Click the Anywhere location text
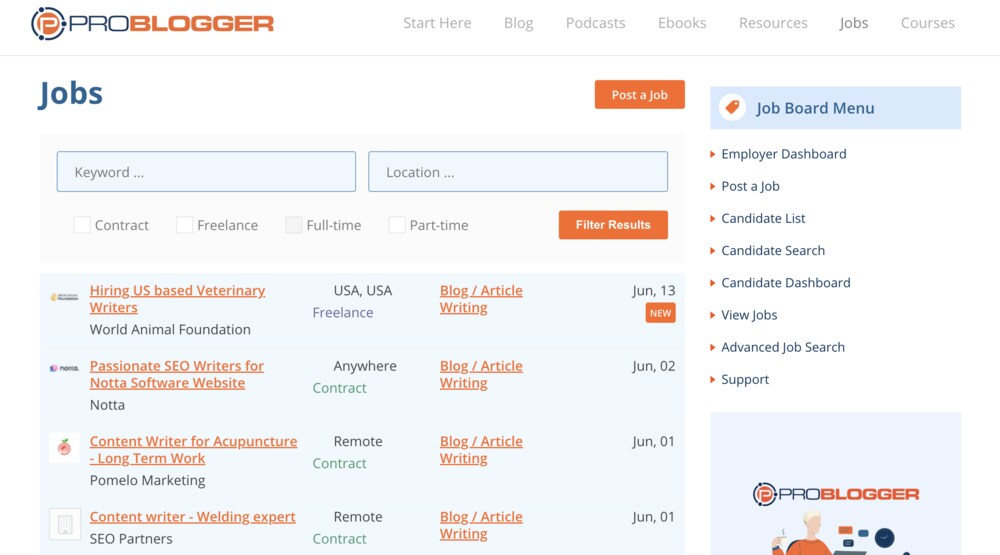The image size is (1000, 555). click(x=365, y=366)
